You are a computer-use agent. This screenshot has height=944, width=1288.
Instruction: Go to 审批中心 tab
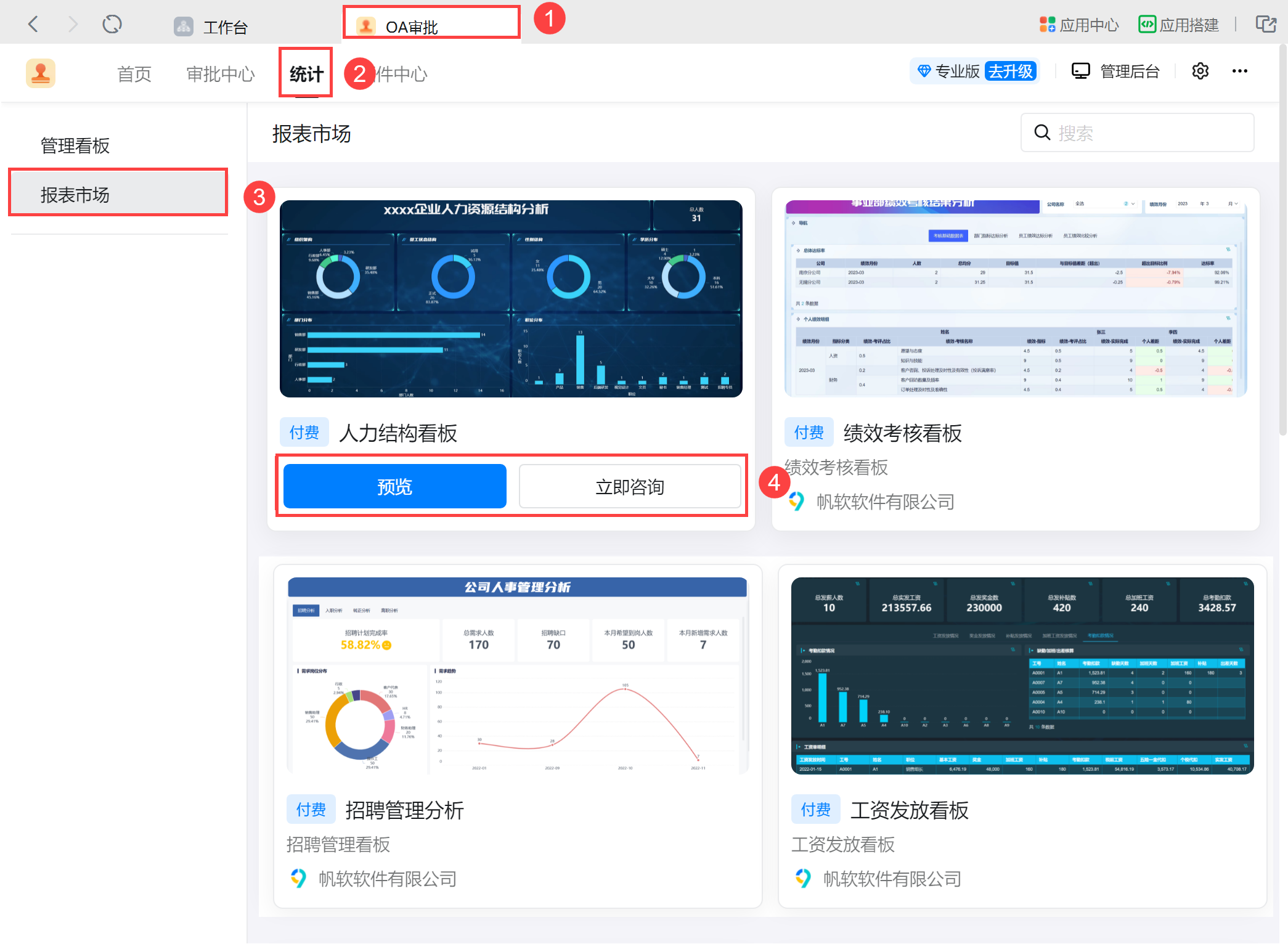coord(220,74)
